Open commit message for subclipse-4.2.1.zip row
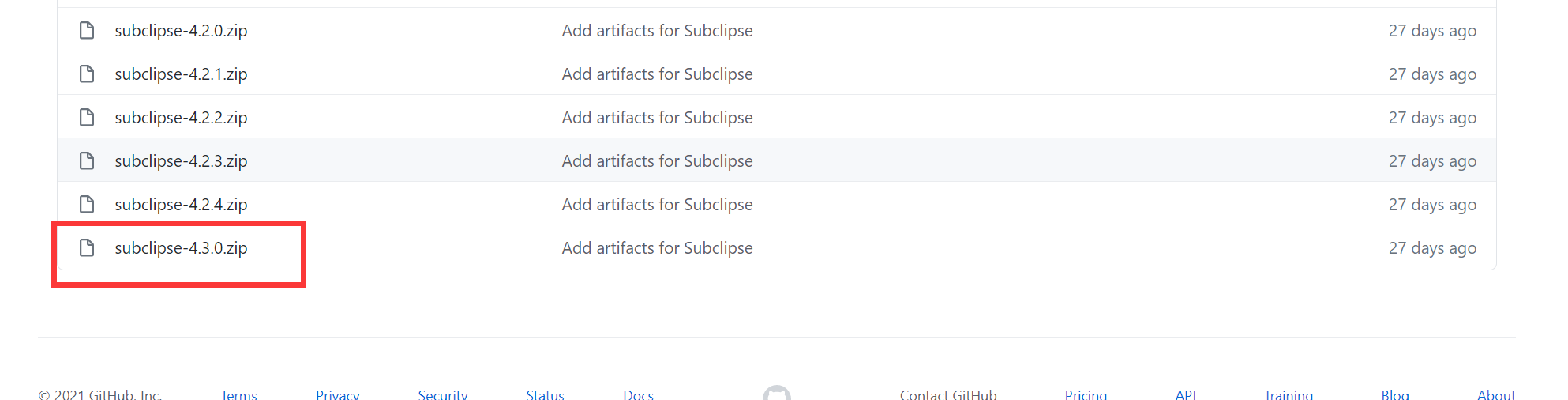 click(x=657, y=74)
